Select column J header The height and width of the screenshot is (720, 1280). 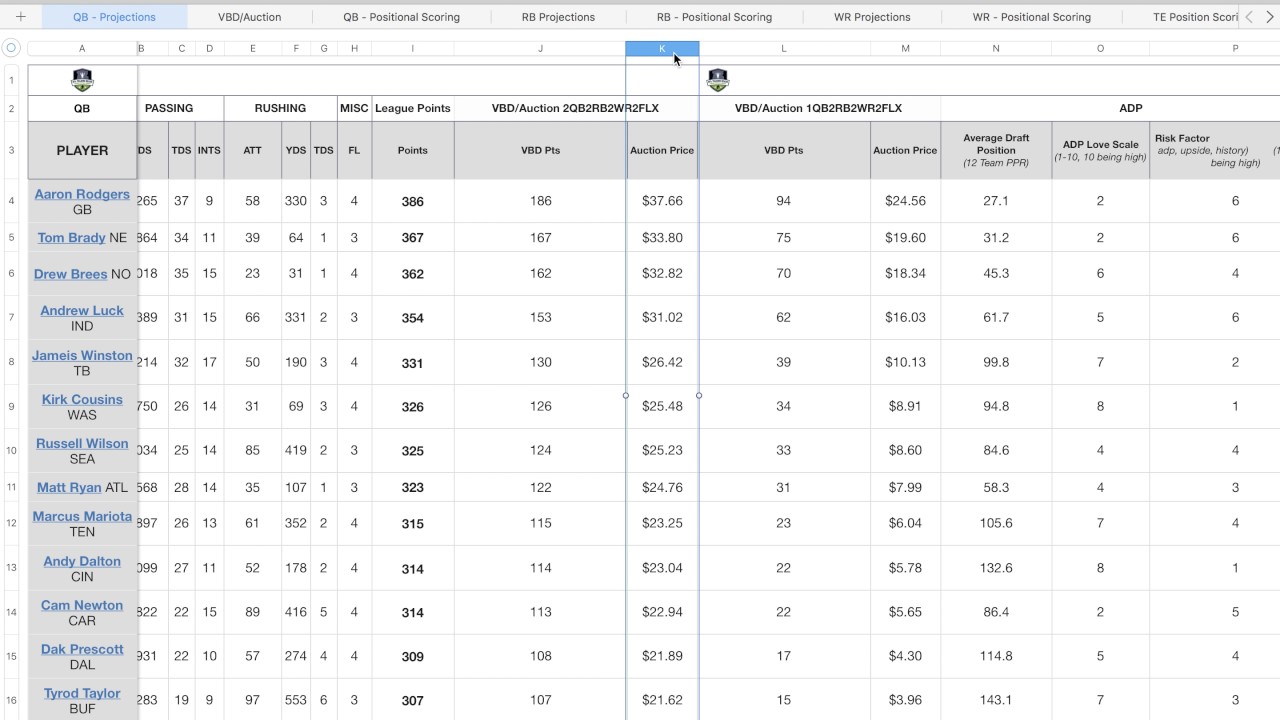pyautogui.click(x=540, y=48)
